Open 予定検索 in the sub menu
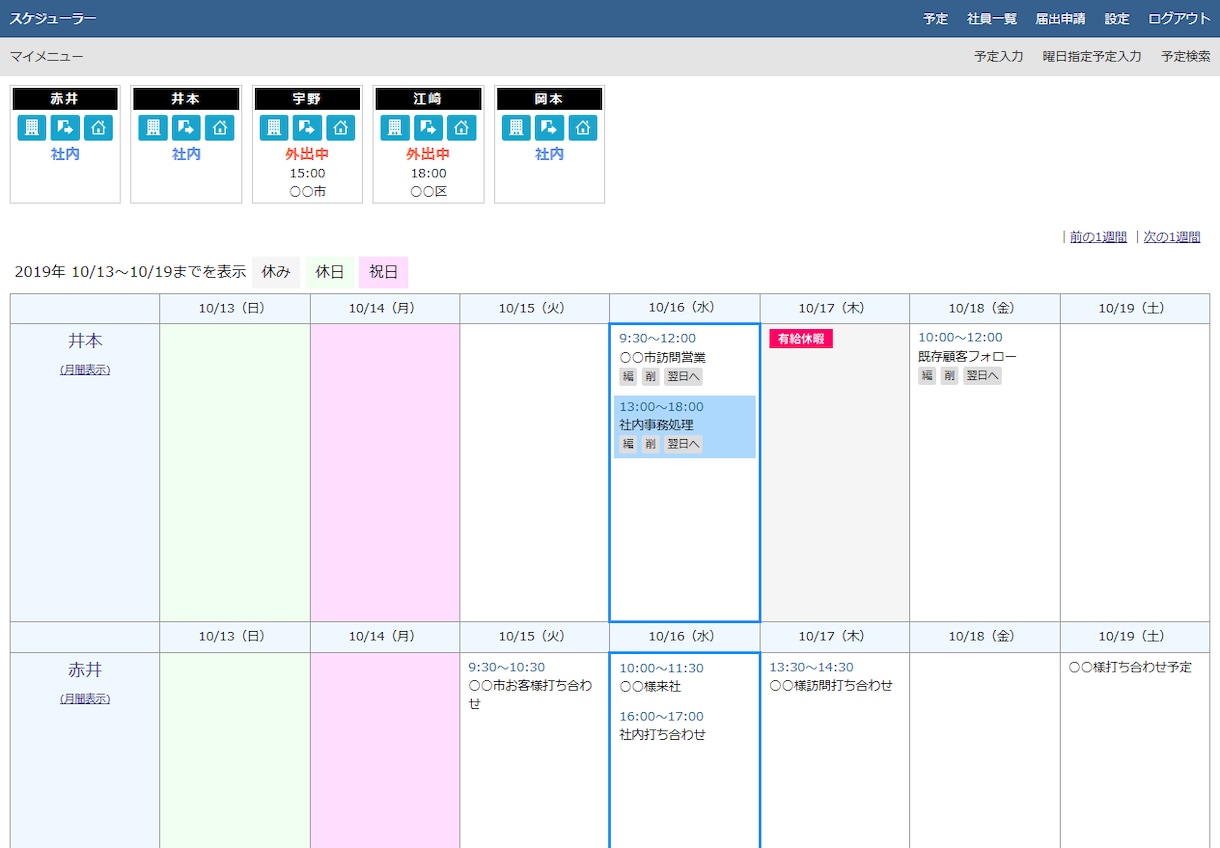This screenshot has height=848, width=1220. coord(1186,57)
